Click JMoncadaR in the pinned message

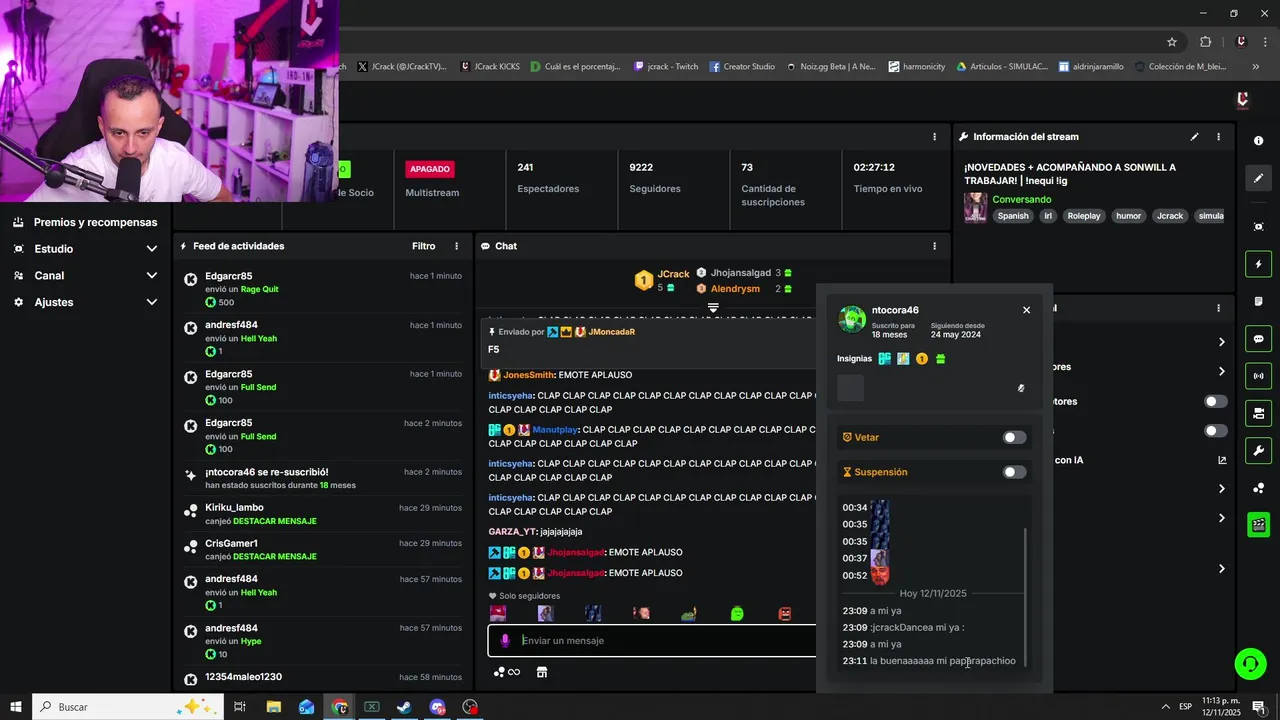pyautogui.click(x=612, y=331)
